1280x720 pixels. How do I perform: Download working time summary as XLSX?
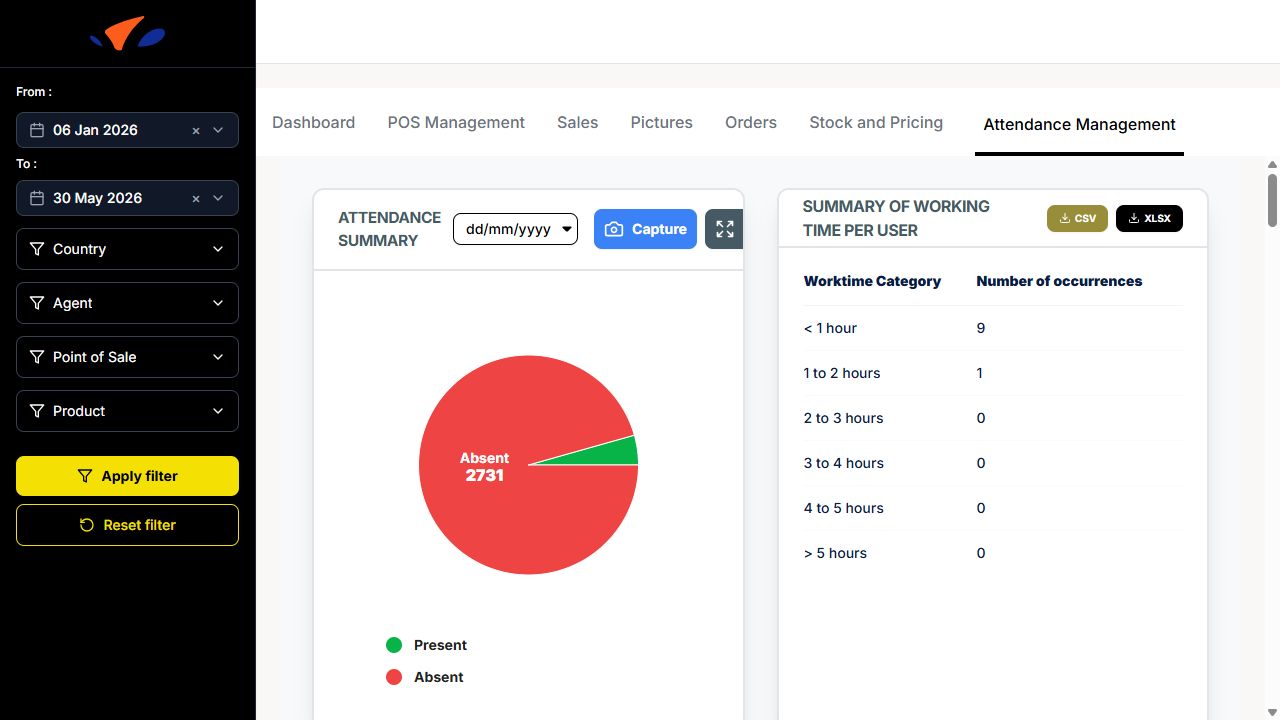click(x=1149, y=218)
